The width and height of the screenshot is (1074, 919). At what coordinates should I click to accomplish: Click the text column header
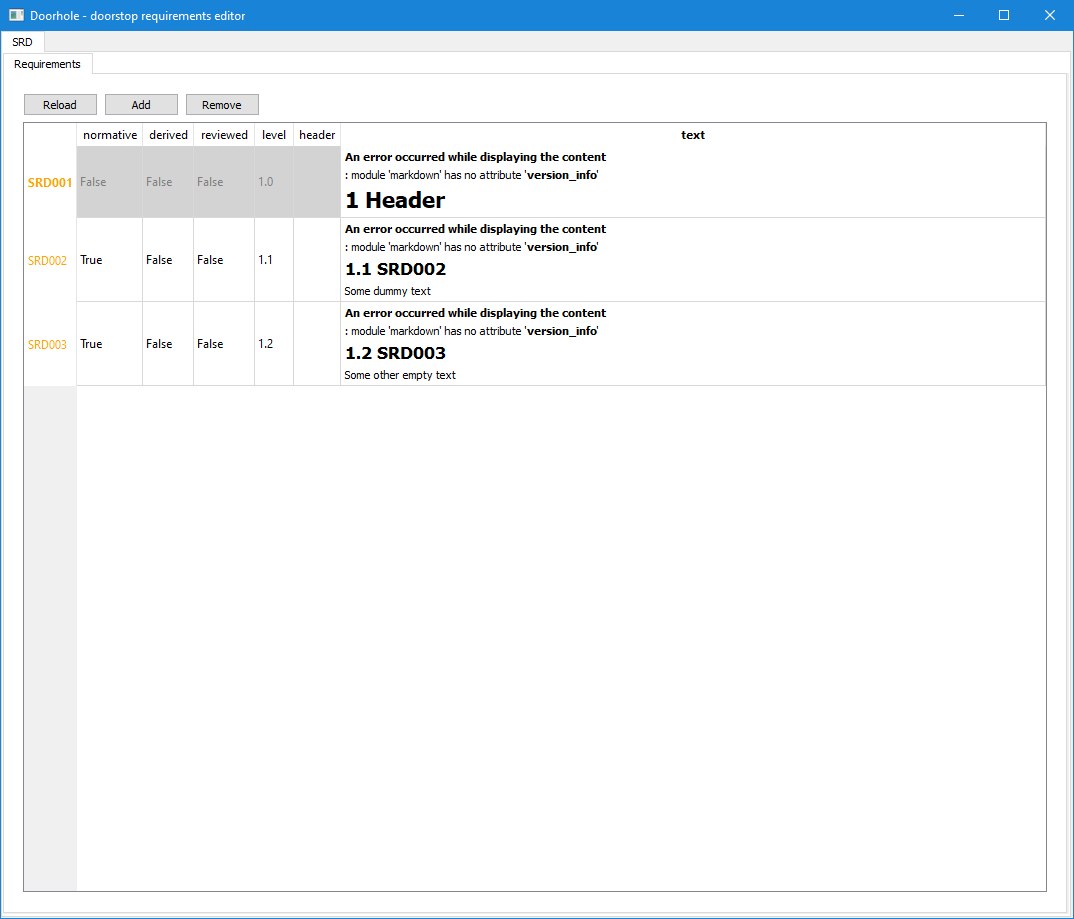click(x=693, y=134)
